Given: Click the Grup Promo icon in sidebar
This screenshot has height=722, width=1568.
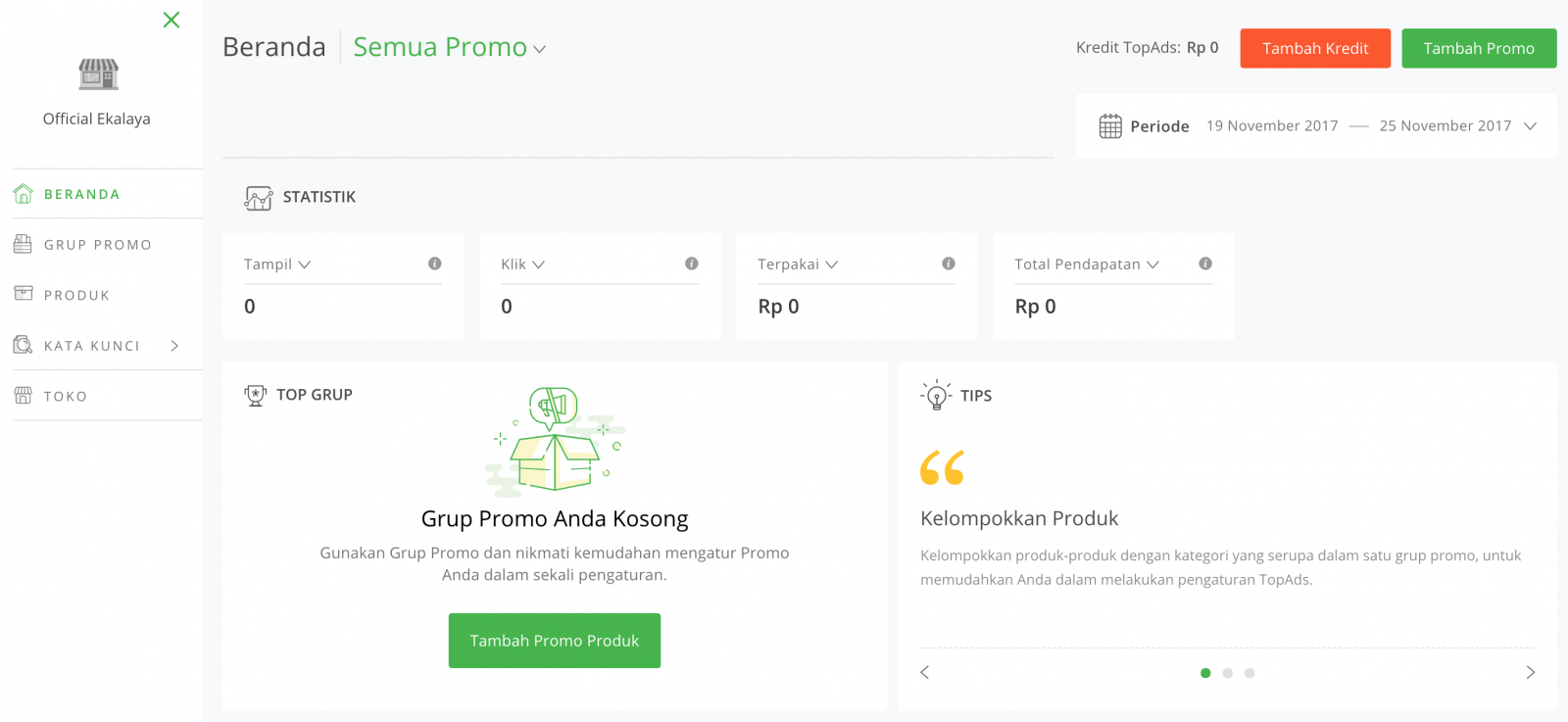Looking at the screenshot, I should [23, 244].
